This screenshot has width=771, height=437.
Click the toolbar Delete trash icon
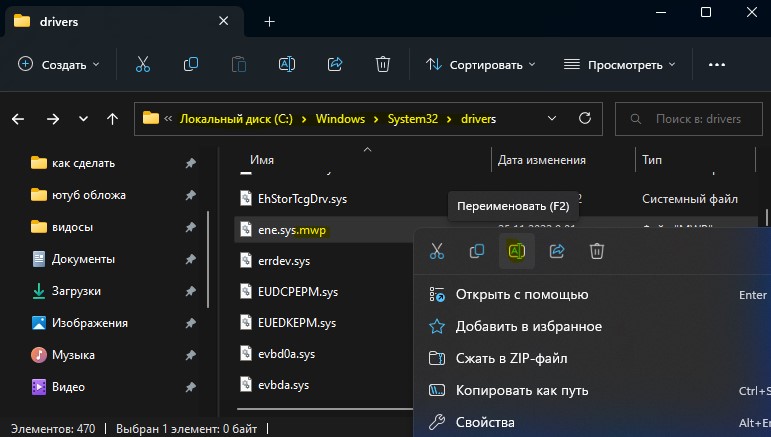[x=383, y=64]
